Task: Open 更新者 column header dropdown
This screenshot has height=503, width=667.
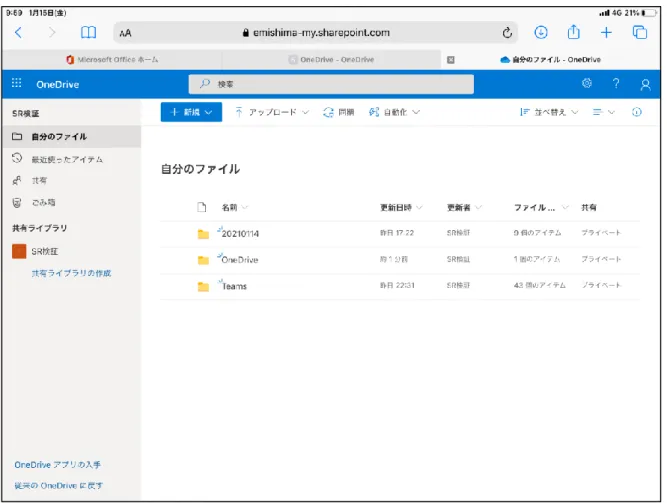Action: click(464, 207)
